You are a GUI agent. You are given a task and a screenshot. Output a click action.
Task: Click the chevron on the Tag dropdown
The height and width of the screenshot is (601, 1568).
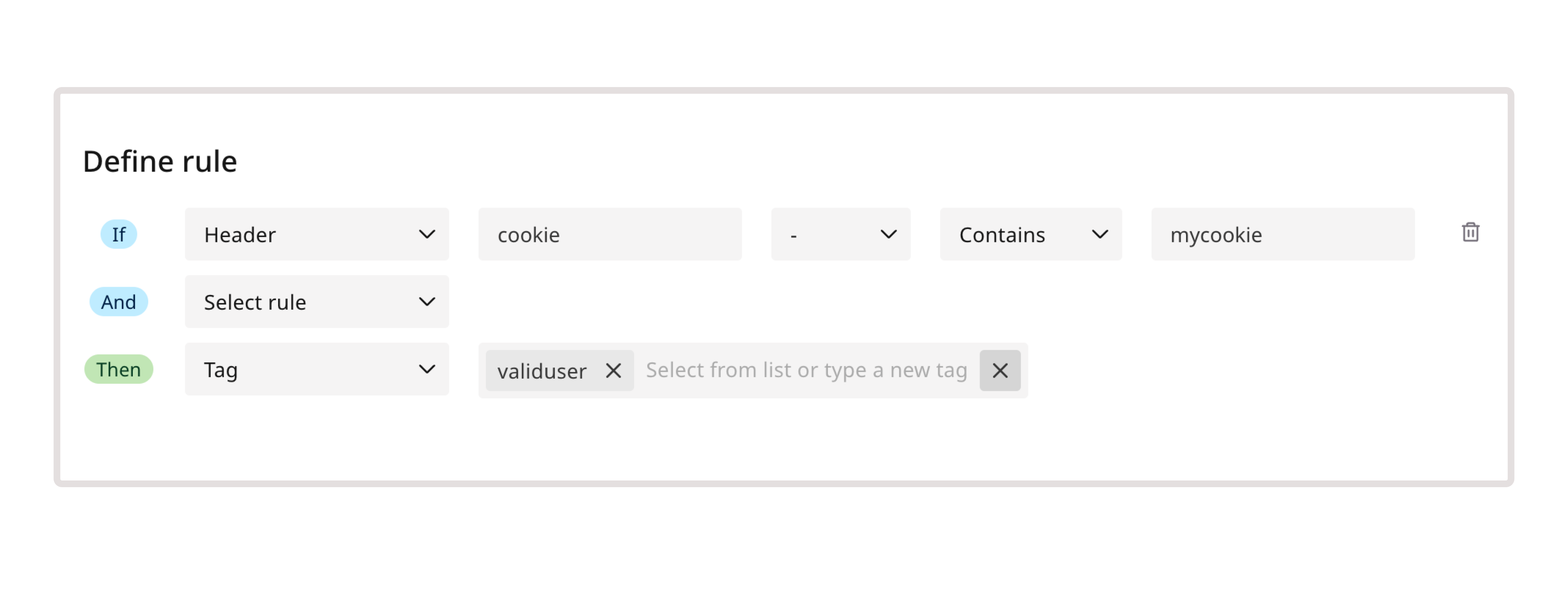428,369
